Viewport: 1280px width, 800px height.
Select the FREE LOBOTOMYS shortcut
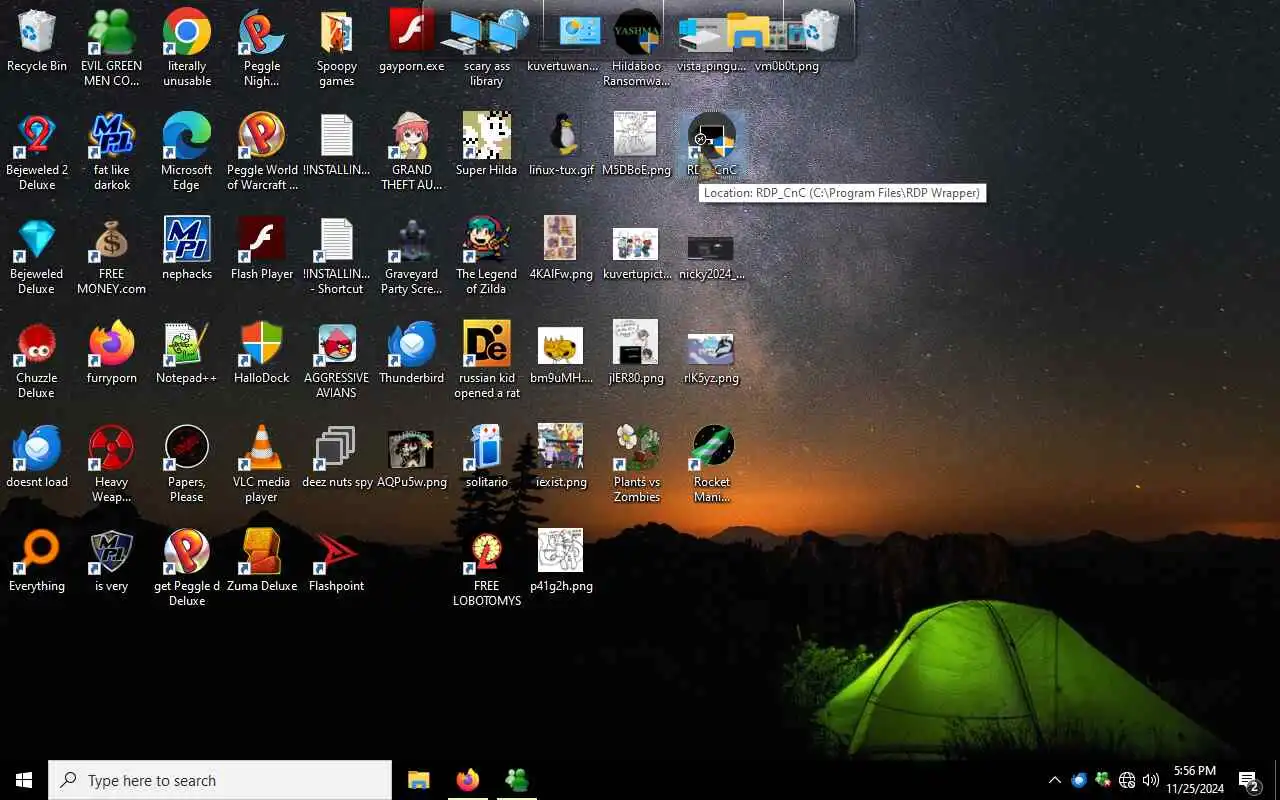(487, 568)
